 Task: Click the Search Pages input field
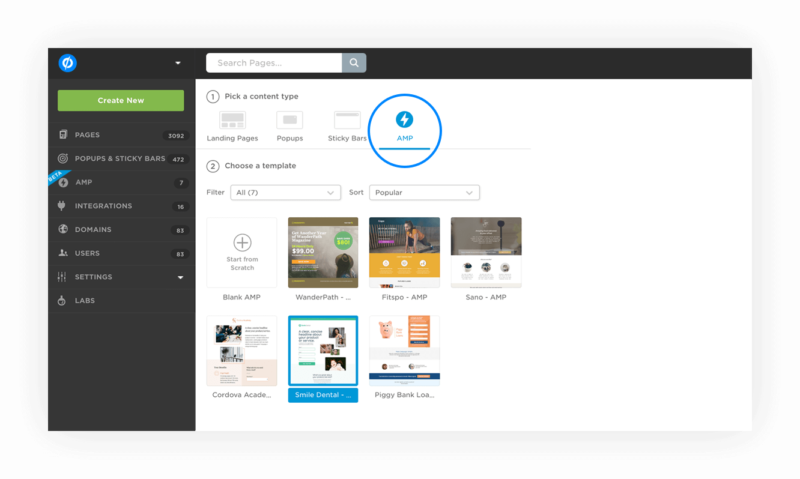coord(274,63)
